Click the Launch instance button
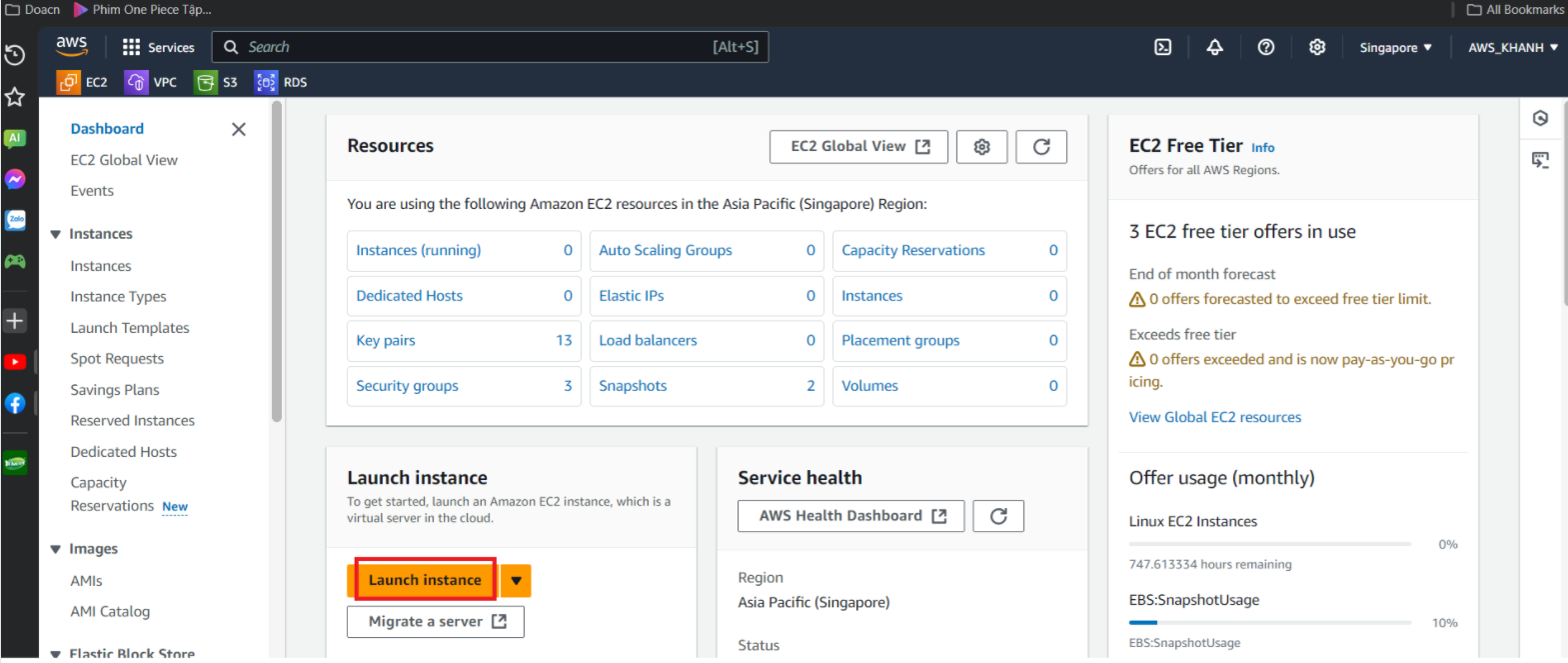The height and width of the screenshot is (663, 1568). [x=425, y=580]
